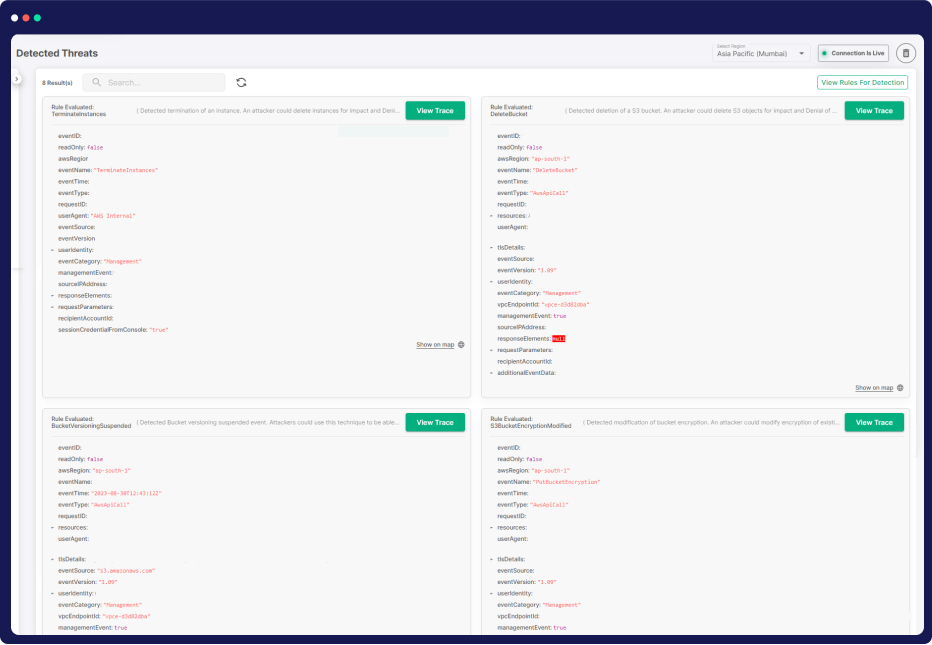Expand resources node in DeleteBucket card
The width and height of the screenshot is (932, 645).
pos(491,215)
